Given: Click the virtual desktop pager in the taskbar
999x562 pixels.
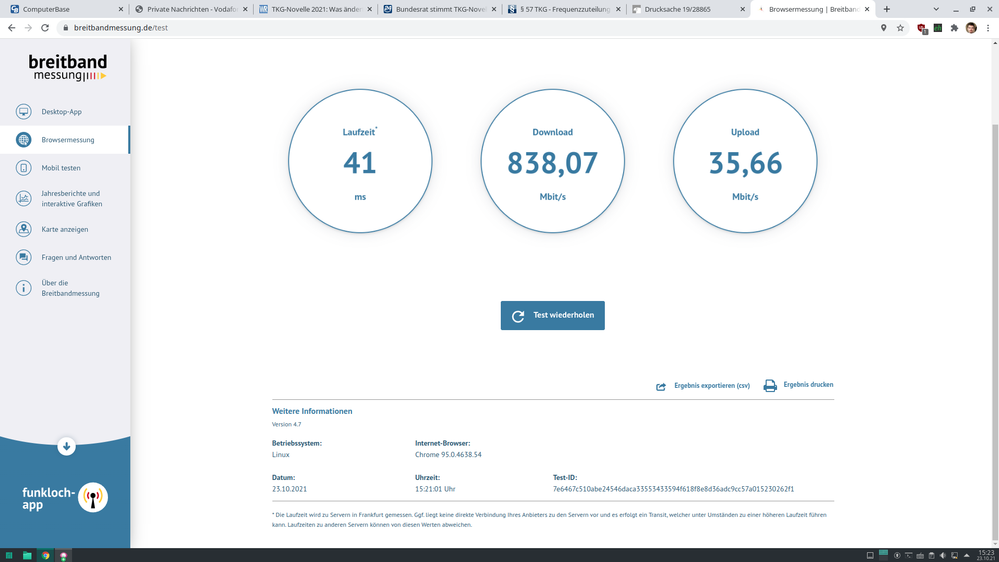Looking at the screenshot, I should pos(883,556).
